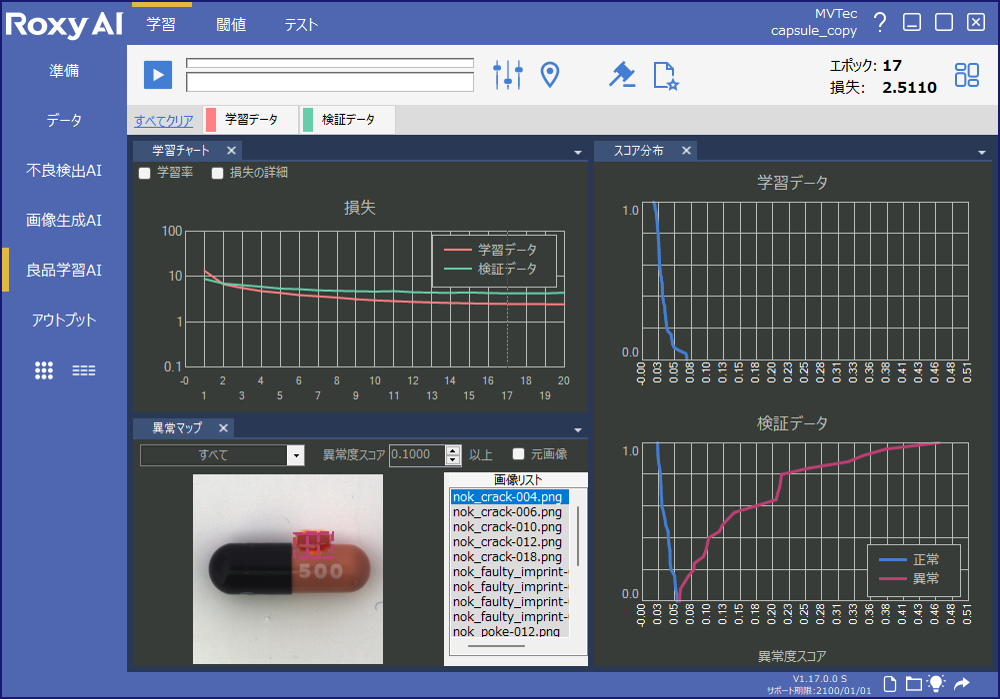Screen dimensions: 1000x699
Task: Click the すべてクリア link
Action: (163, 119)
